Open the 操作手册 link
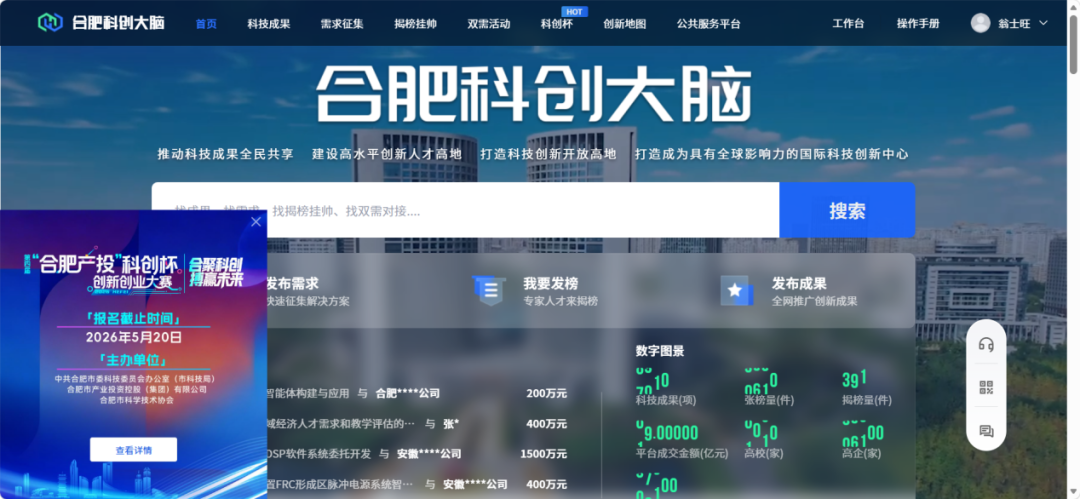1080x499 pixels. (917, 23)
